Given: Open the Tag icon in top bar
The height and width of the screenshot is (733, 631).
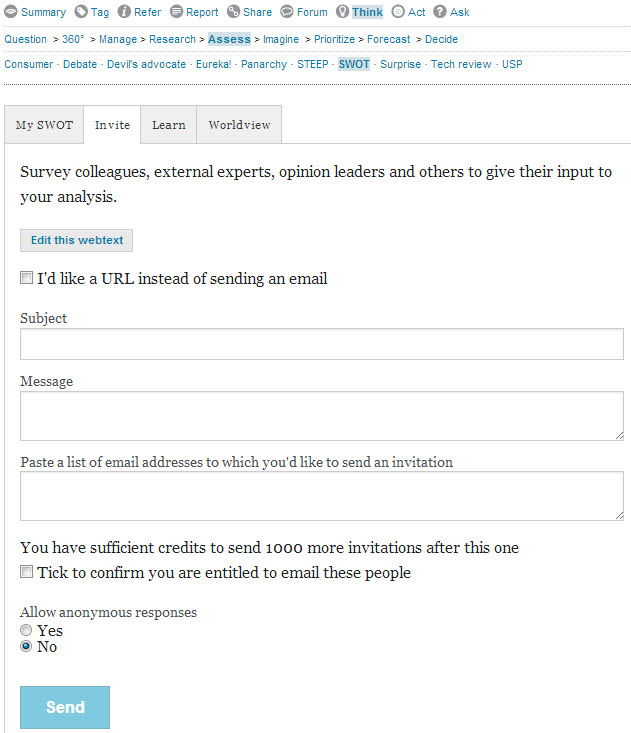Looking at the screenshot, I should (x=81, y=12).
